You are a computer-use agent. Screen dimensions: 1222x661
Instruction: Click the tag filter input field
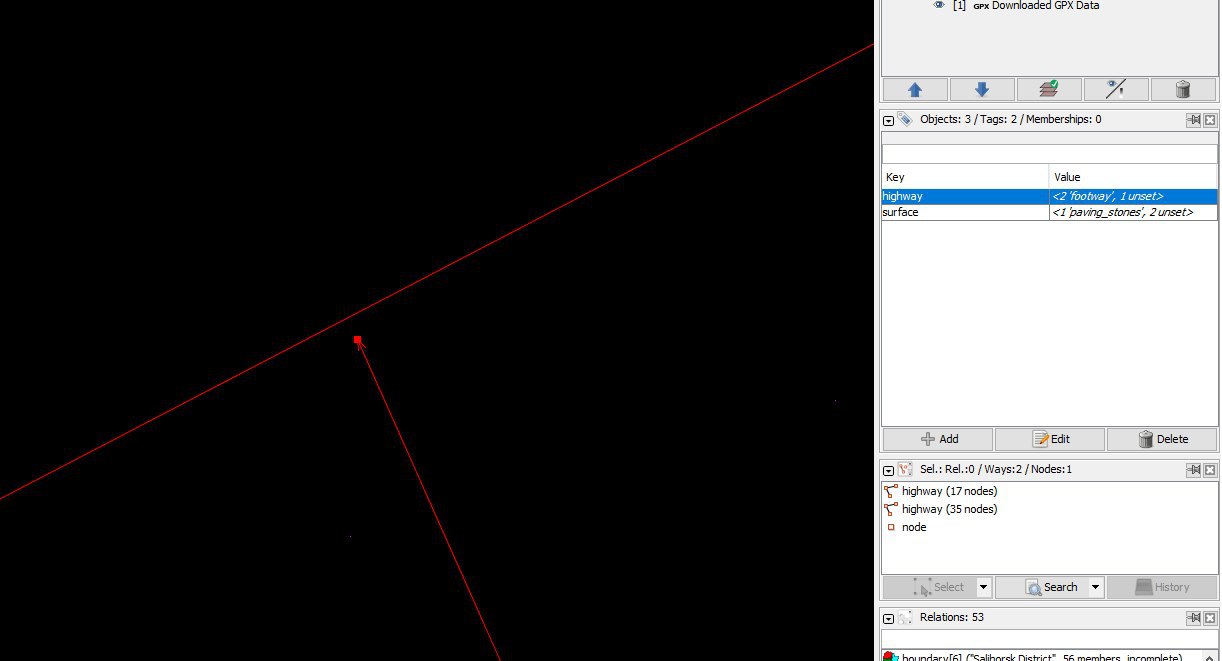(x=1049, y=154)
